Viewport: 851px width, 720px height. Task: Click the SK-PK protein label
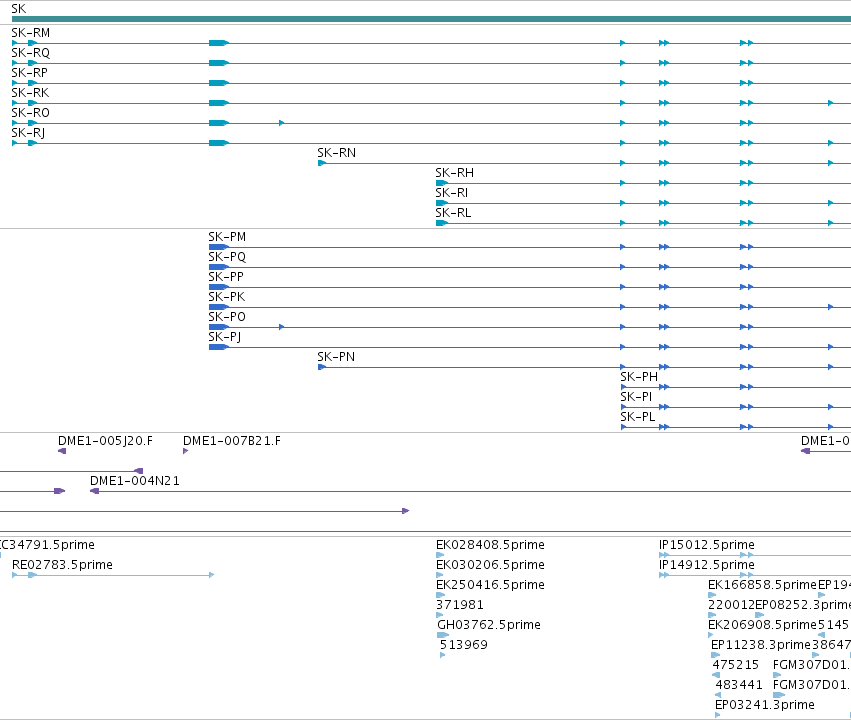pyautogui.click(x=226, y=297)
